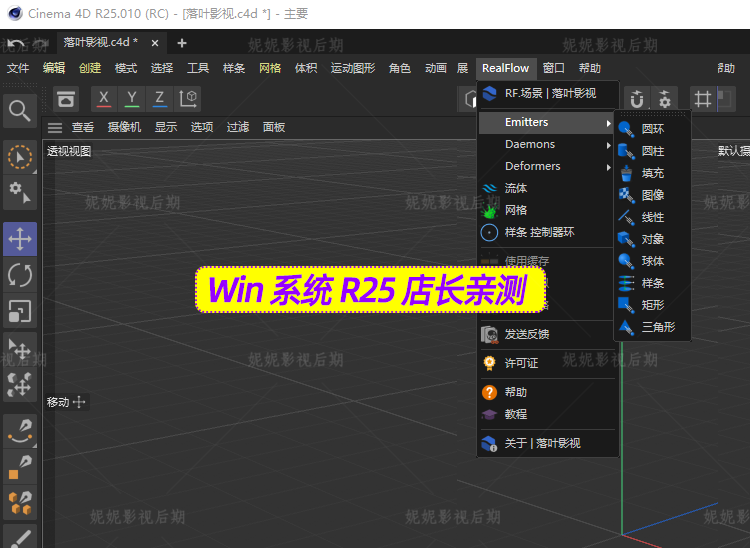Open viewport 面板 menu

click(274, 127)
